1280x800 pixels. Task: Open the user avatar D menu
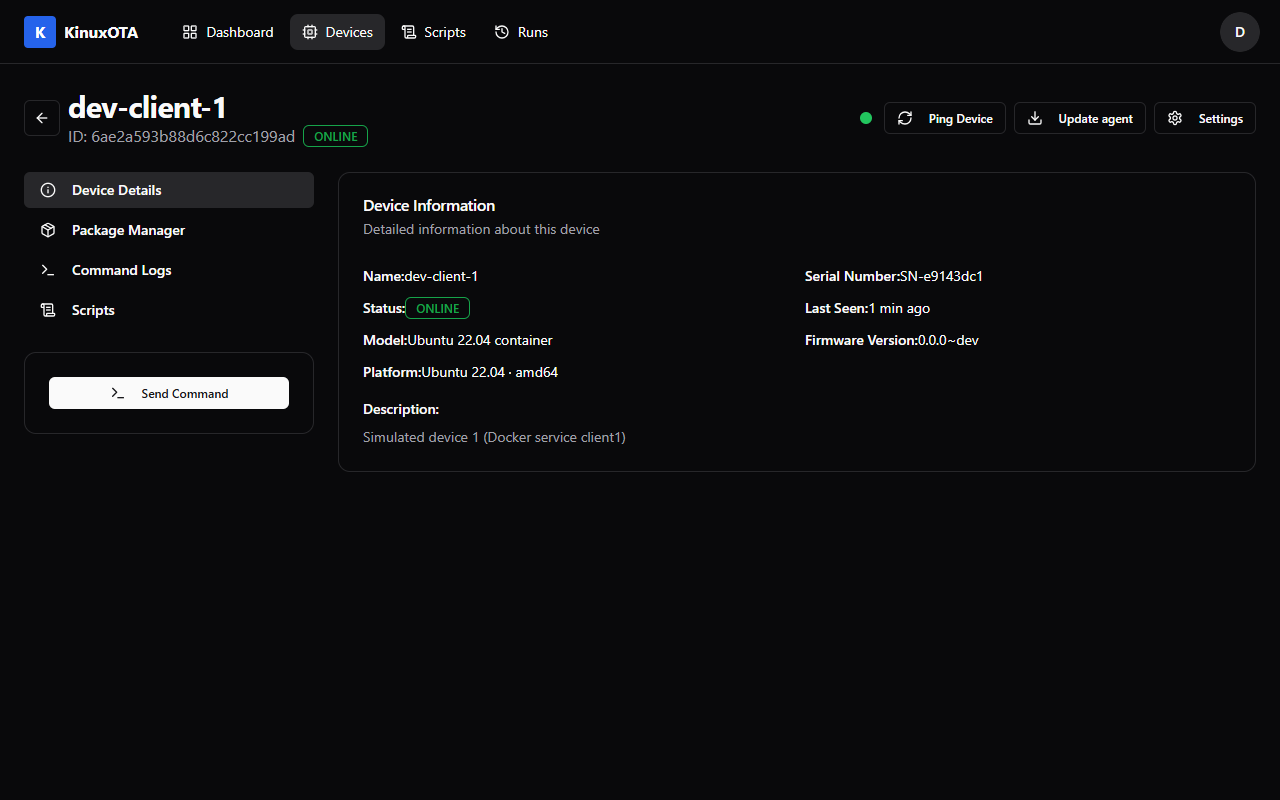[1240, 32]
